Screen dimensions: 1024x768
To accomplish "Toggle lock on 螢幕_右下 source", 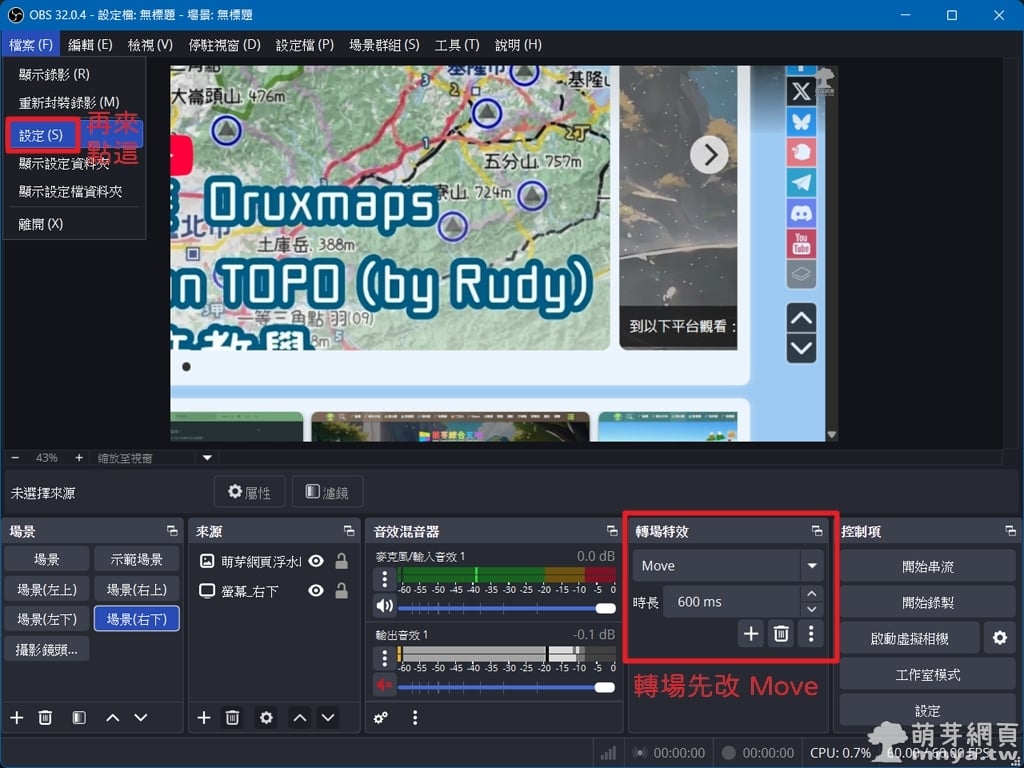I will coord(341,591).
